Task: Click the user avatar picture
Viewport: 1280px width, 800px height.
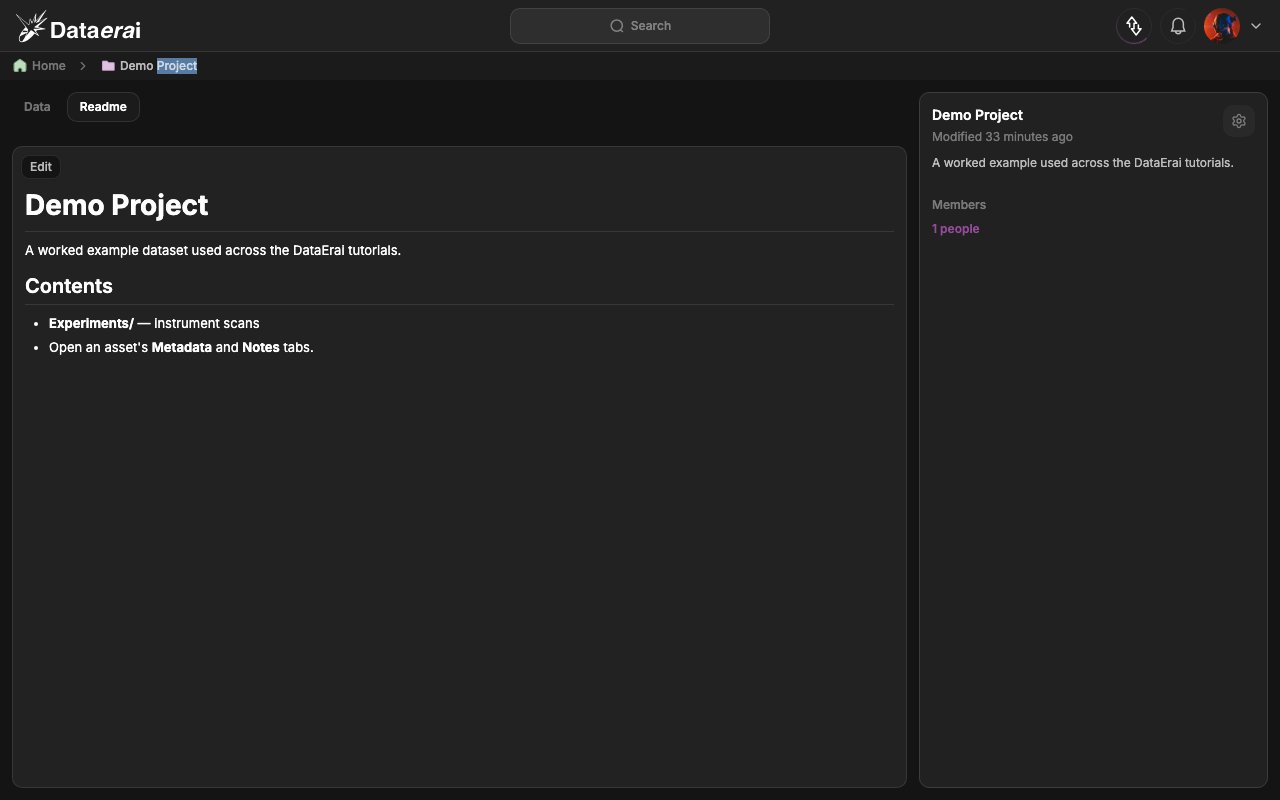Action: tap(1222, 26)
